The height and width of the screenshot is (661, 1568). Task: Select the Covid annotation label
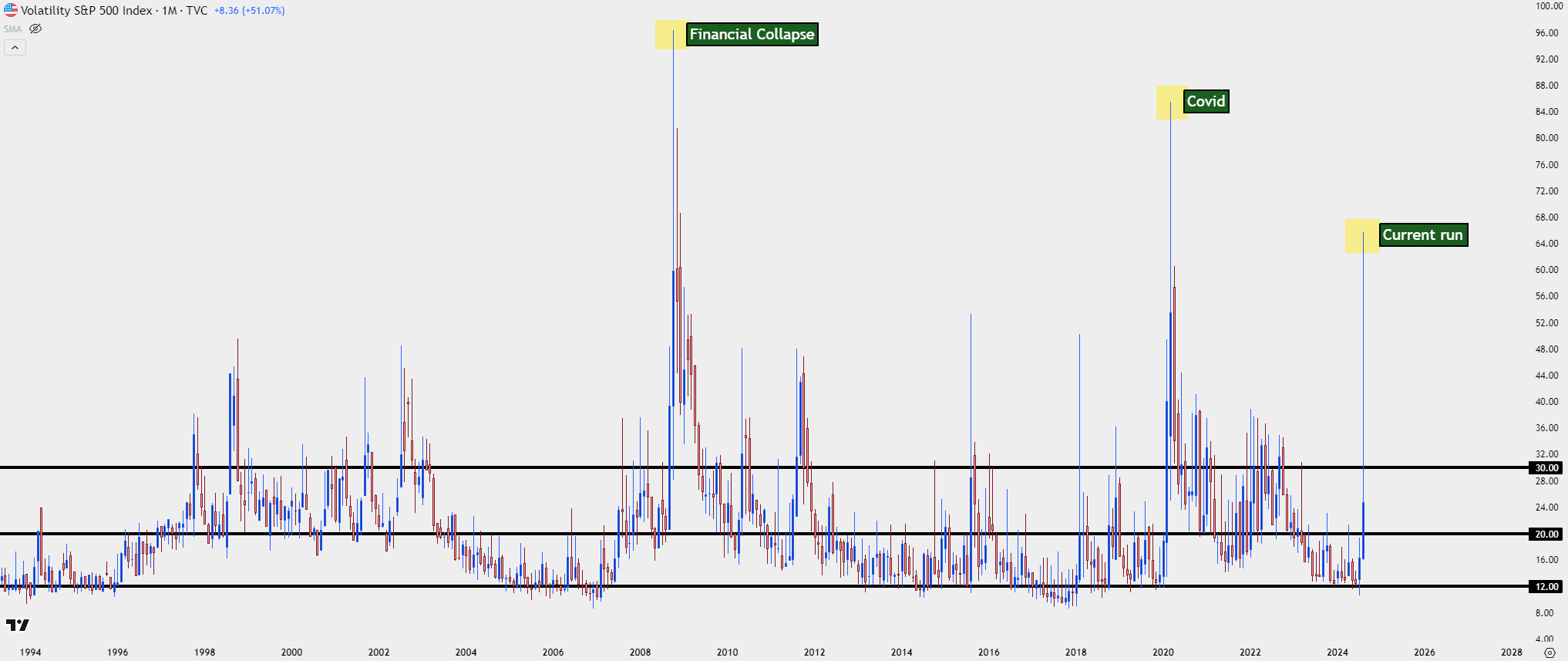click(x=1206, y=101)
